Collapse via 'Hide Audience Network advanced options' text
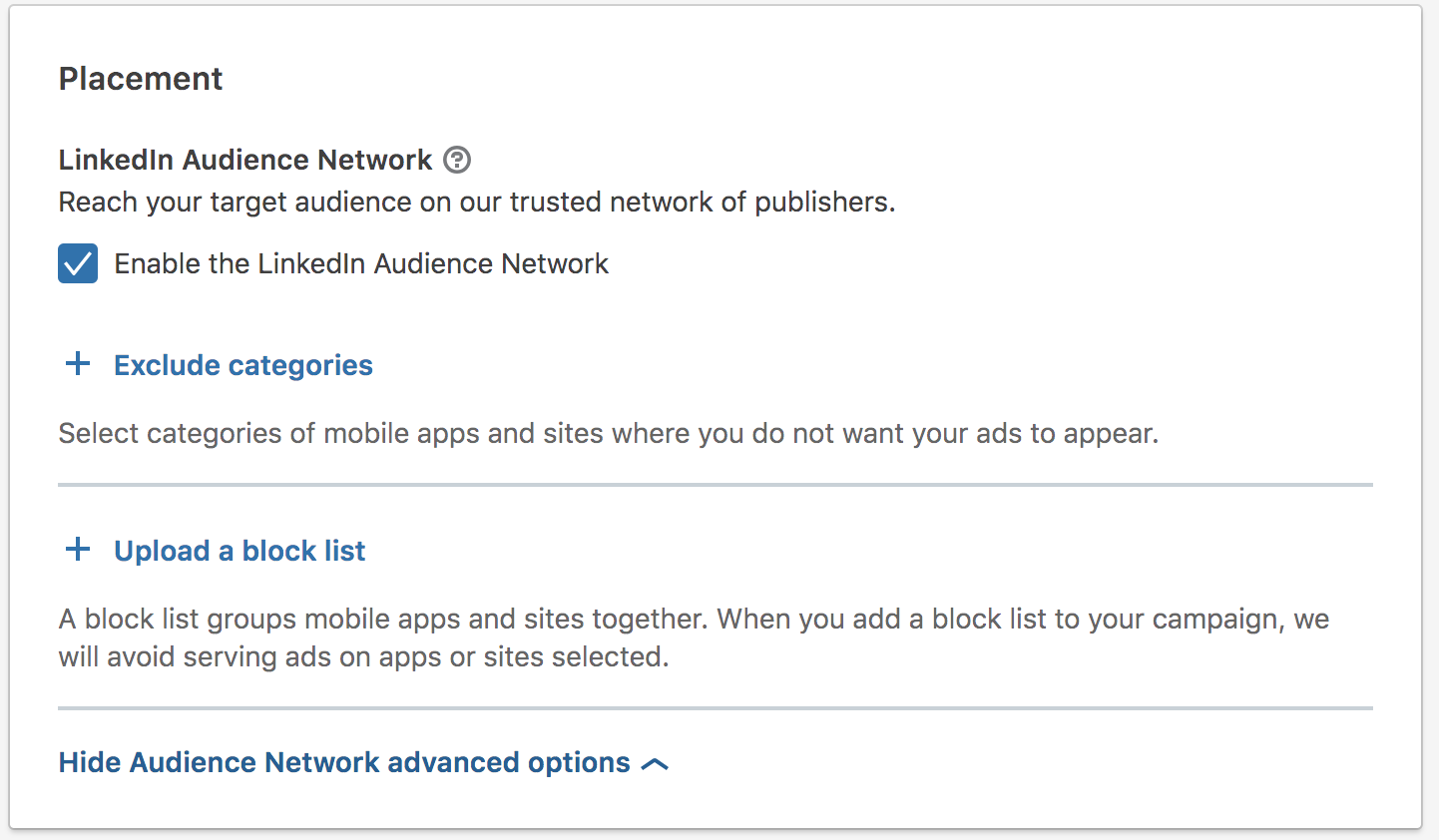The height and width of the screenshot is (840, 1439). coord(344,762)
